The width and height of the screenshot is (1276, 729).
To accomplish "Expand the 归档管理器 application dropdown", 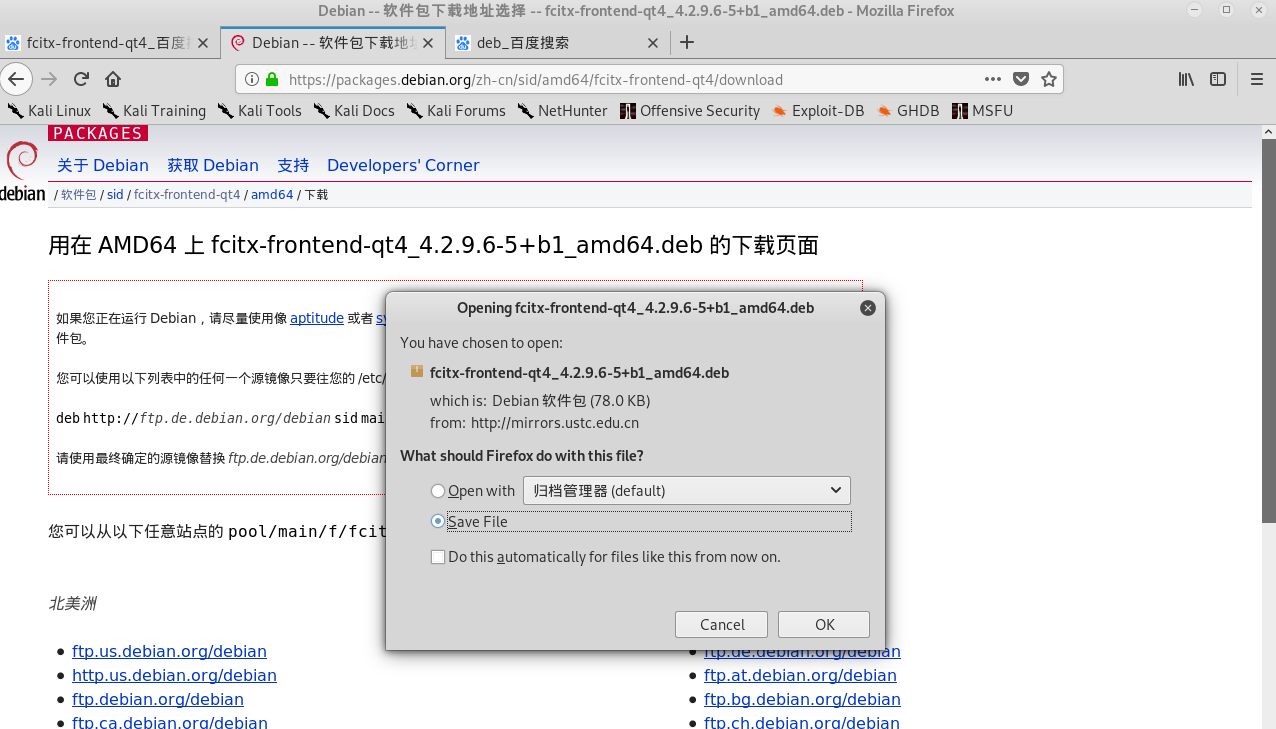I will coord(687,490).
